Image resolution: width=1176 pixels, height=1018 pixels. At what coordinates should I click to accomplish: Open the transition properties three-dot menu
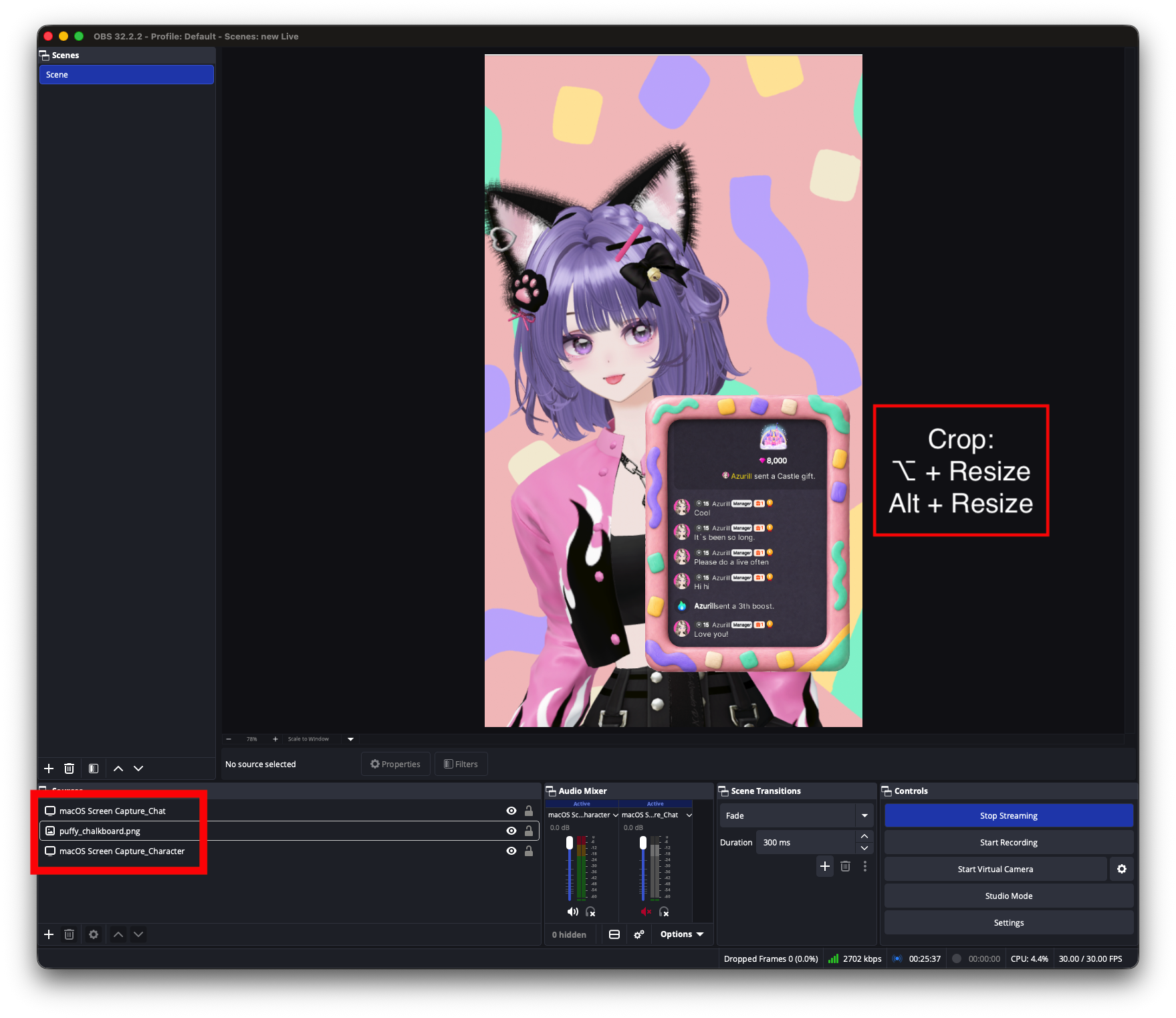point(865,866)
